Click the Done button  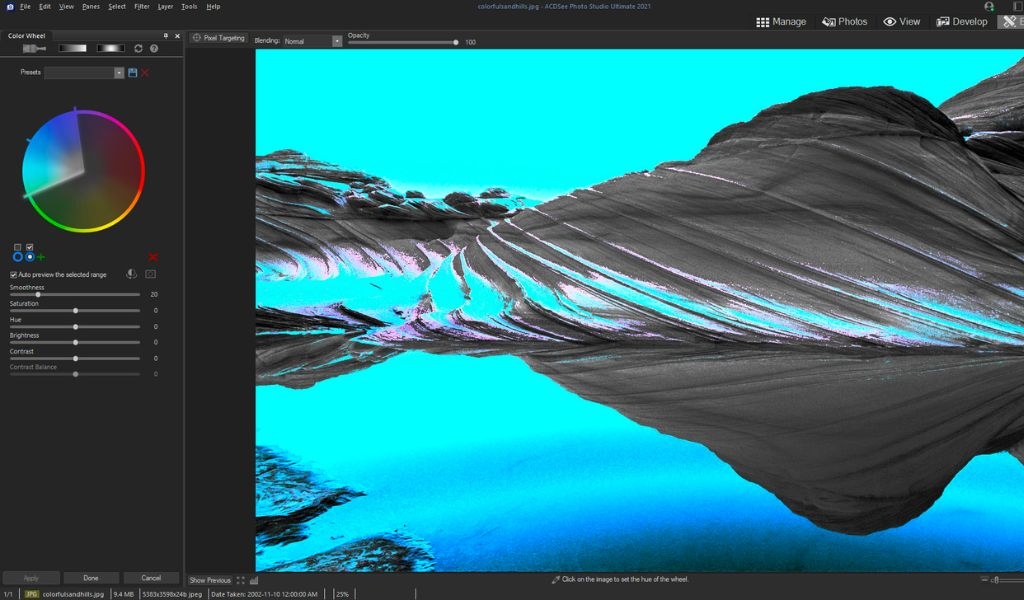click(x=91, y=578)
